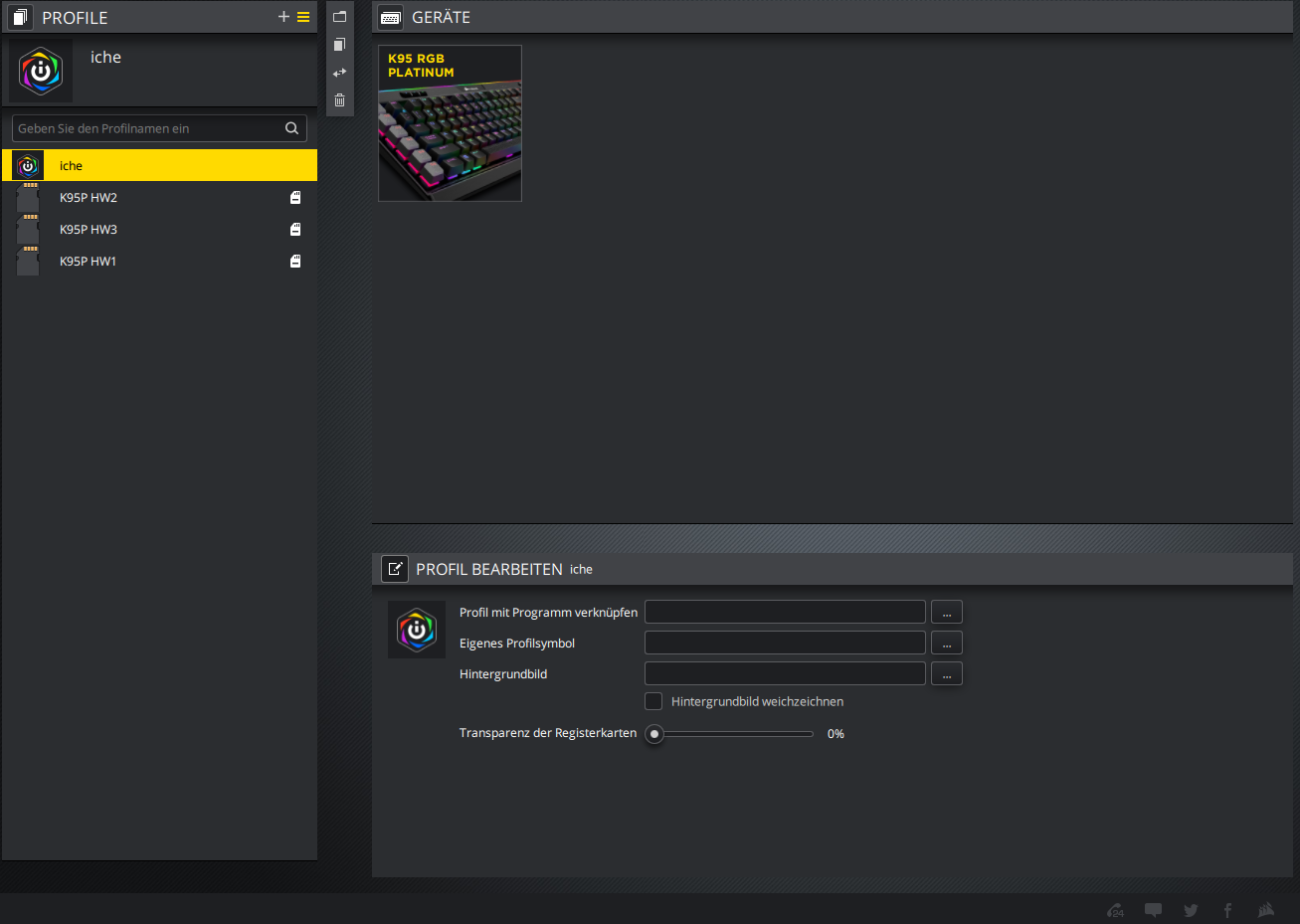This screenshot has width=1300, height=924.
Task: Click the icon of the iche list row
Action: [x=28, y=166]
